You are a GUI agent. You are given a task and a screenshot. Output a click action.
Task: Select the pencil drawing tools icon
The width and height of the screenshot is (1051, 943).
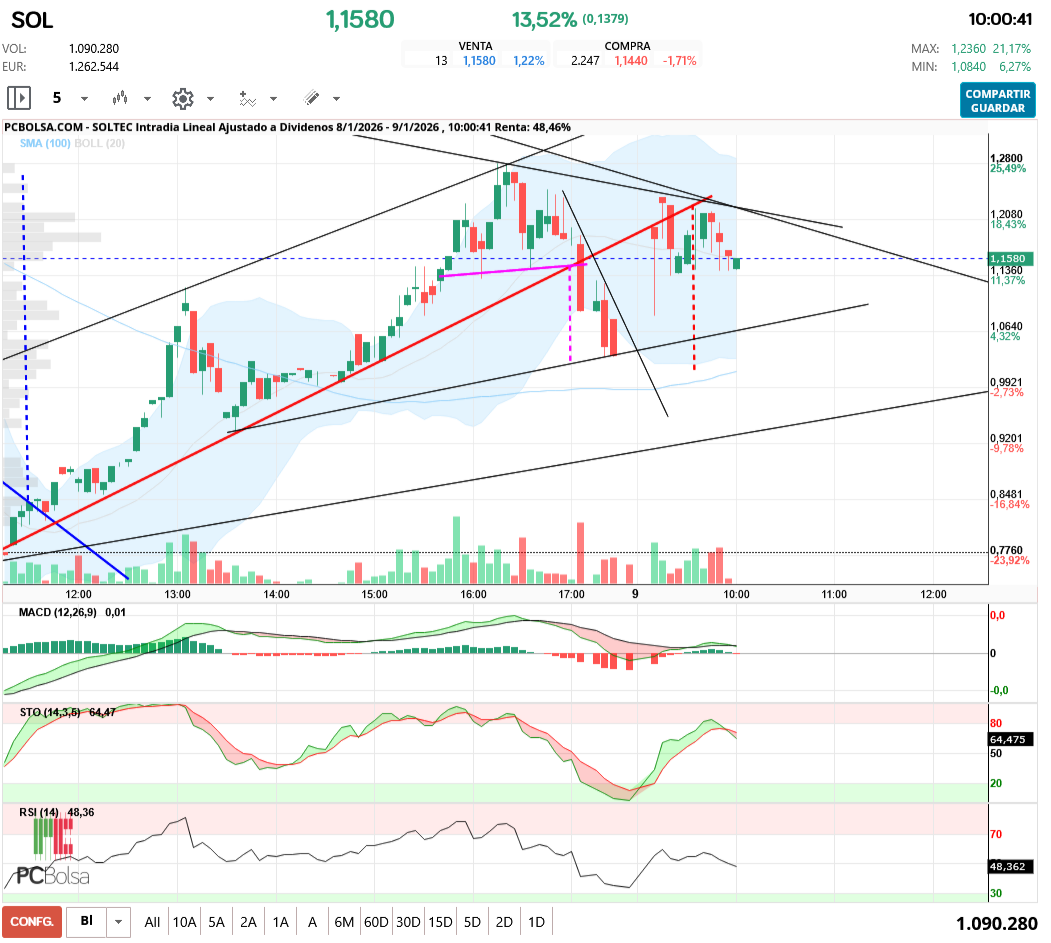pos(311,98)
